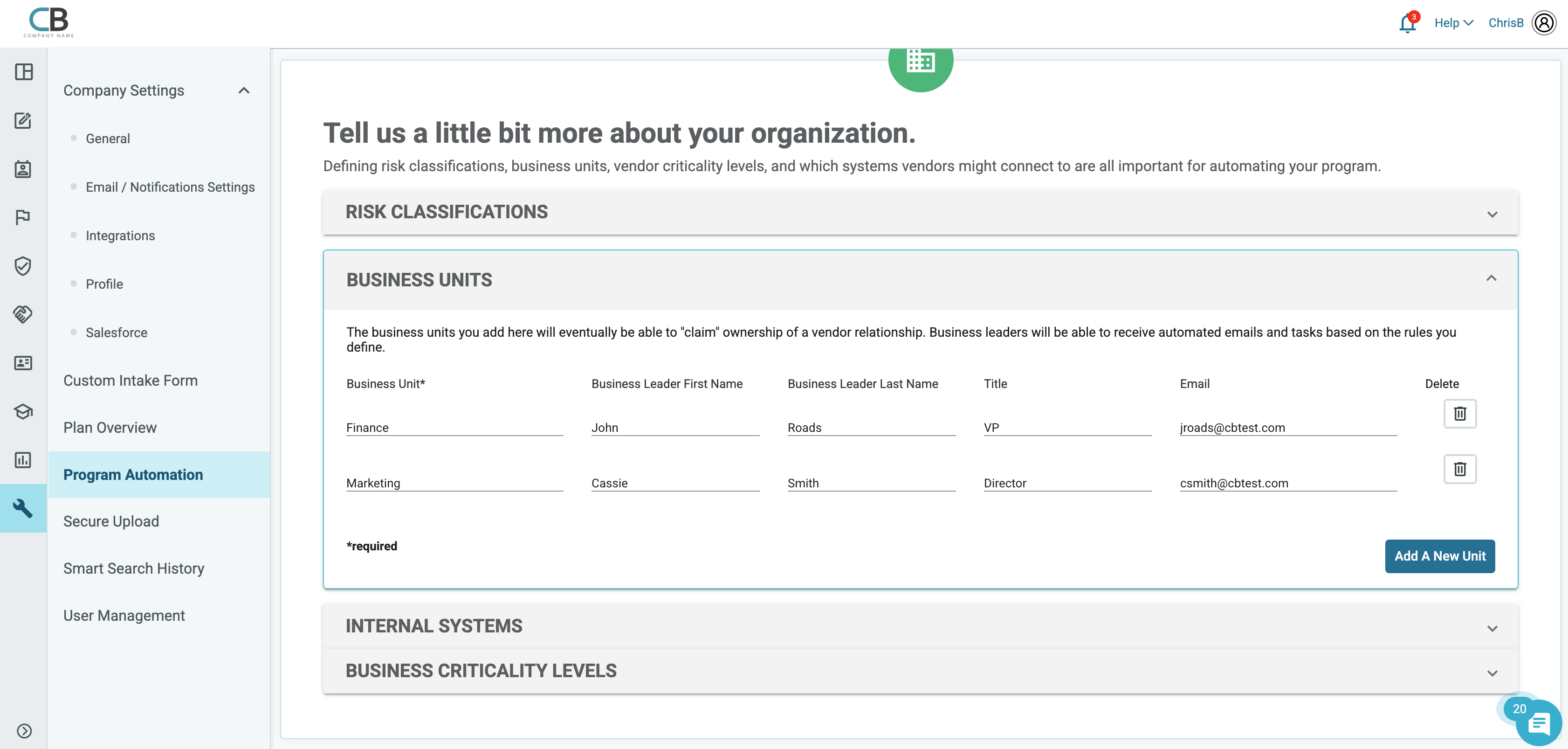
Task: Click the Business Leader First Name column header
Action: point(667,384)
